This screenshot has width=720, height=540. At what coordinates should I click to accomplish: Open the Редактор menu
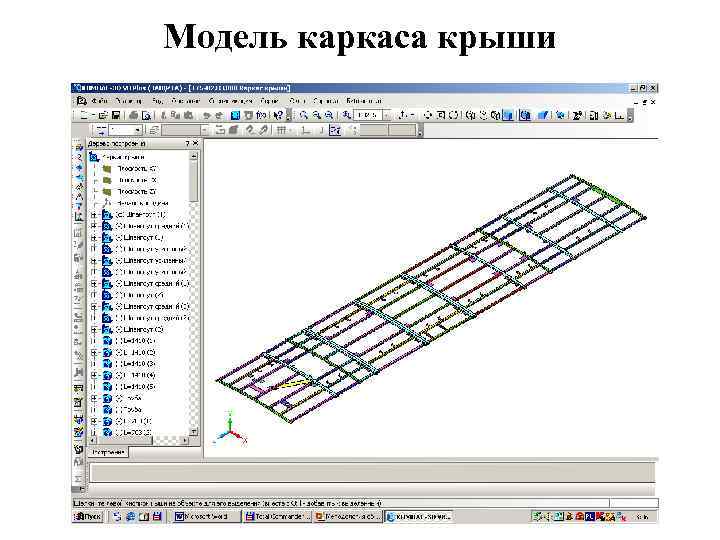(129, 101)
